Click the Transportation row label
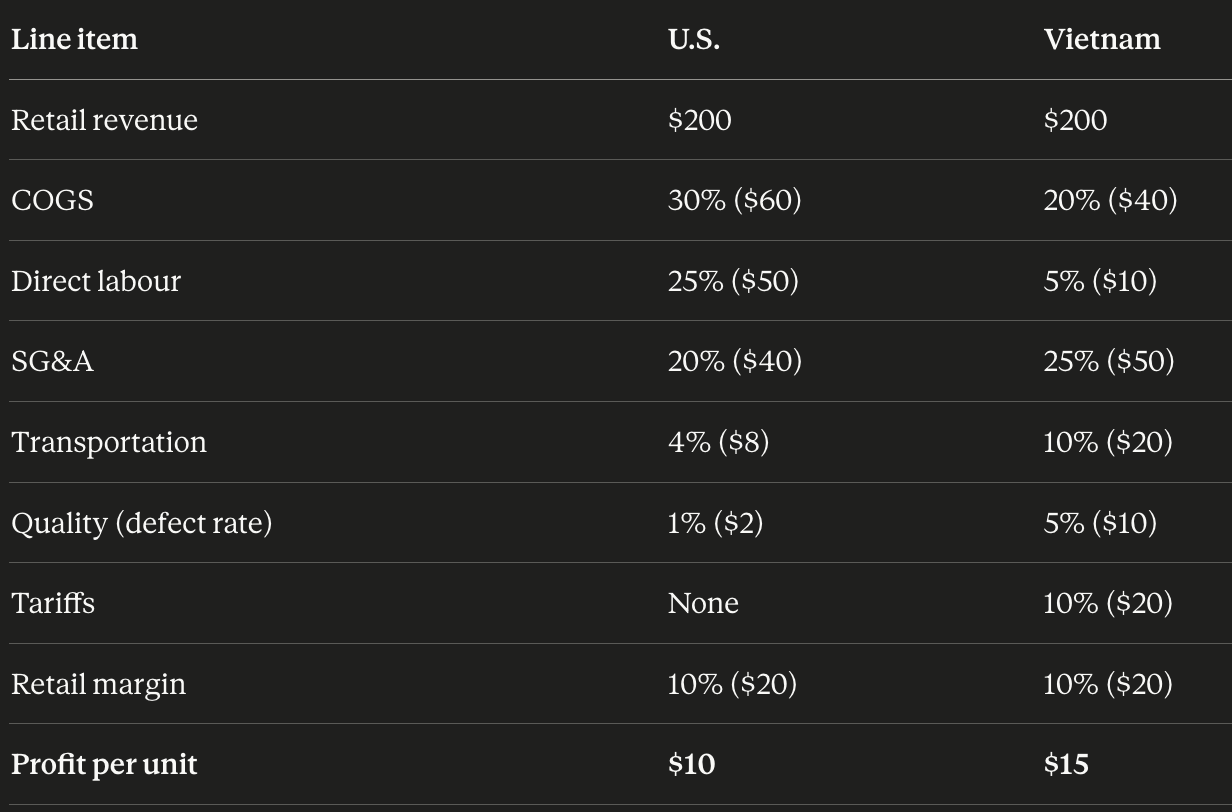 pos(109,442)
